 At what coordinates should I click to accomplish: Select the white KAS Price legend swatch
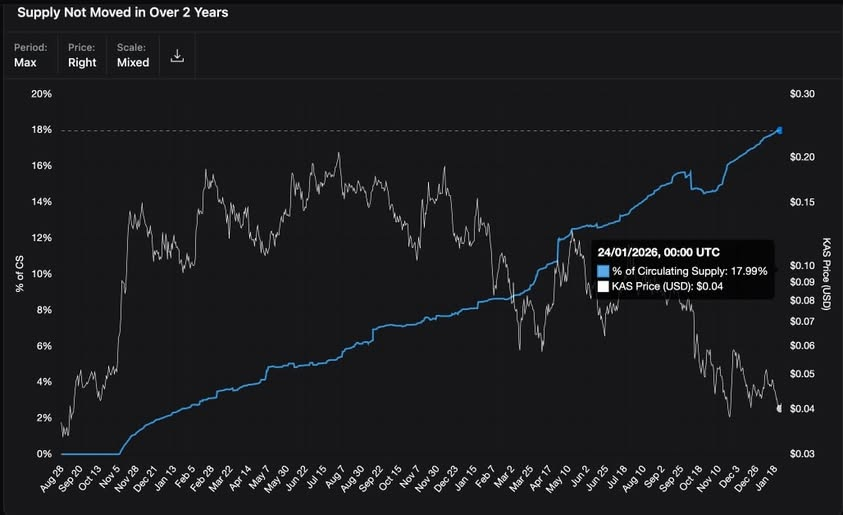pos(603,287)
